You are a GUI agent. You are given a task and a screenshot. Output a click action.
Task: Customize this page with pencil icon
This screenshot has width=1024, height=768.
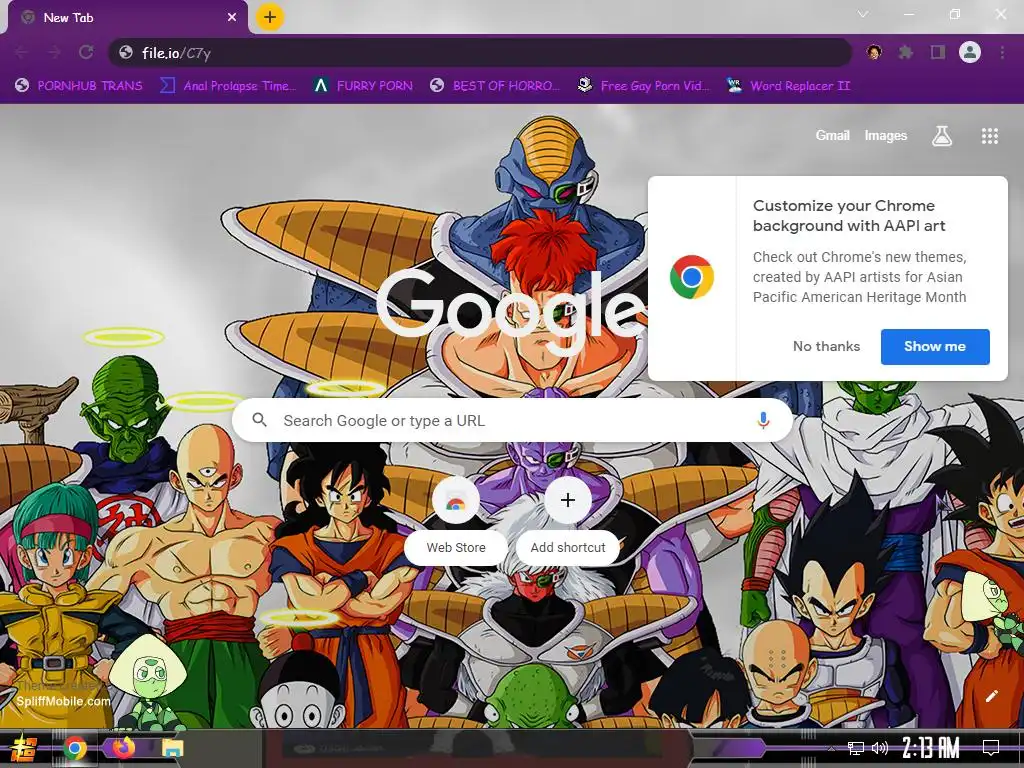pos(991,696)
